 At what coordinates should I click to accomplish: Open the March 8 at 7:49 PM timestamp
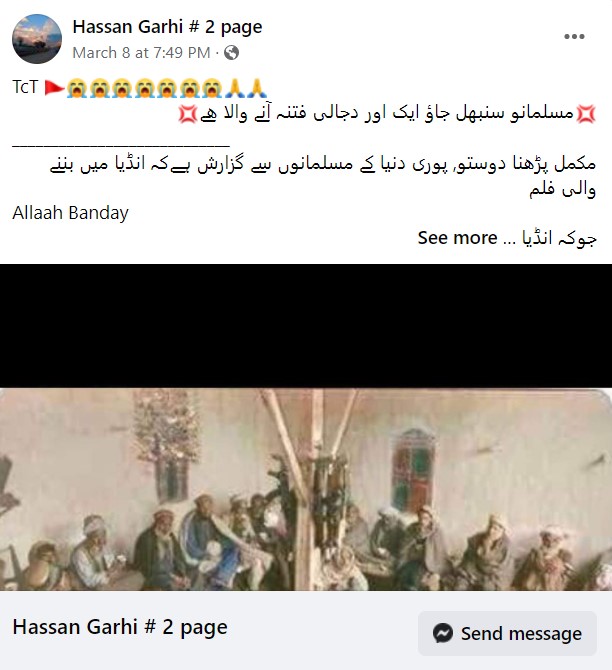(141, 53)
